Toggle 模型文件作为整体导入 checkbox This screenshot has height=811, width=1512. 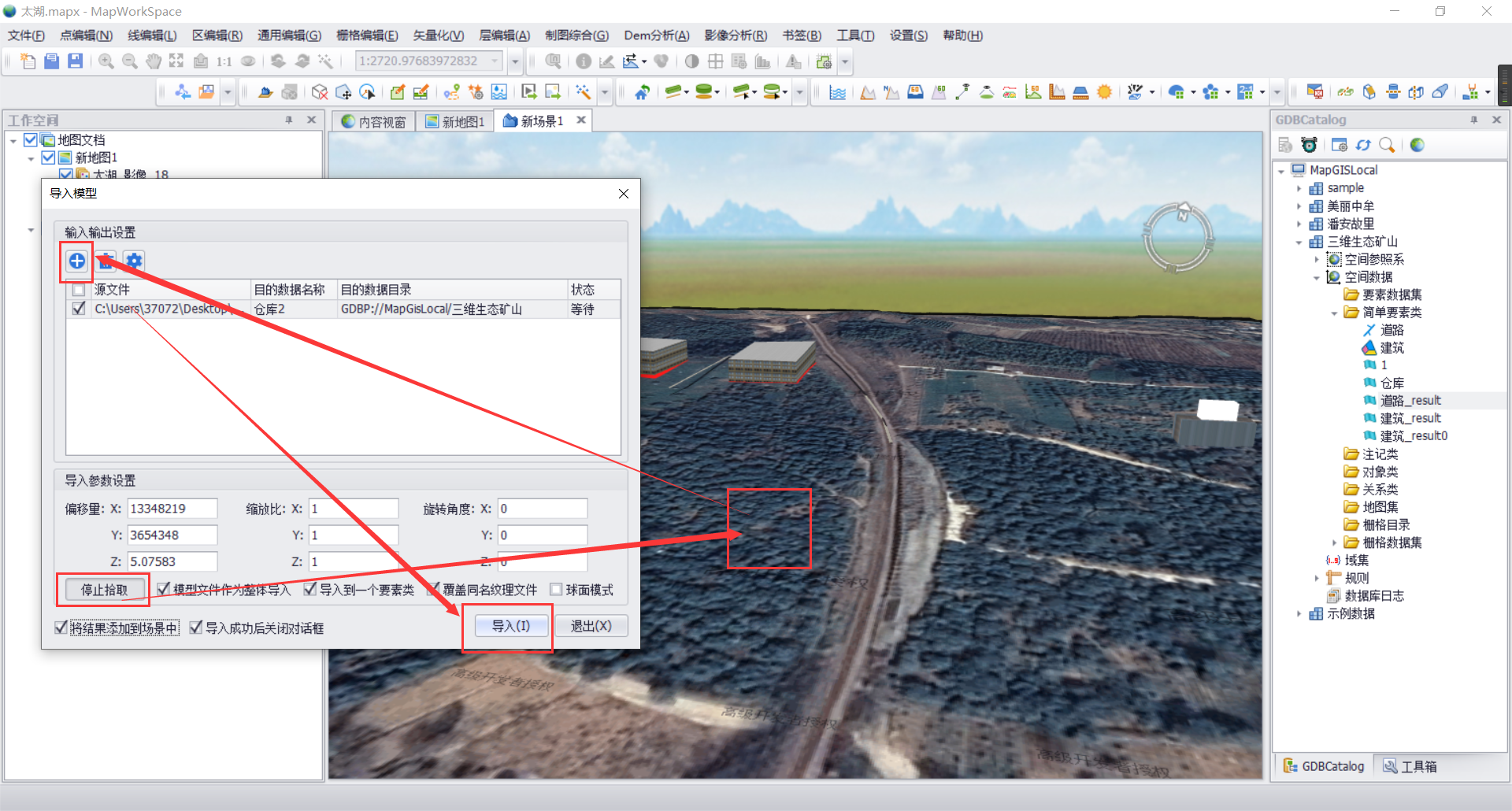[x=163, y=589]
